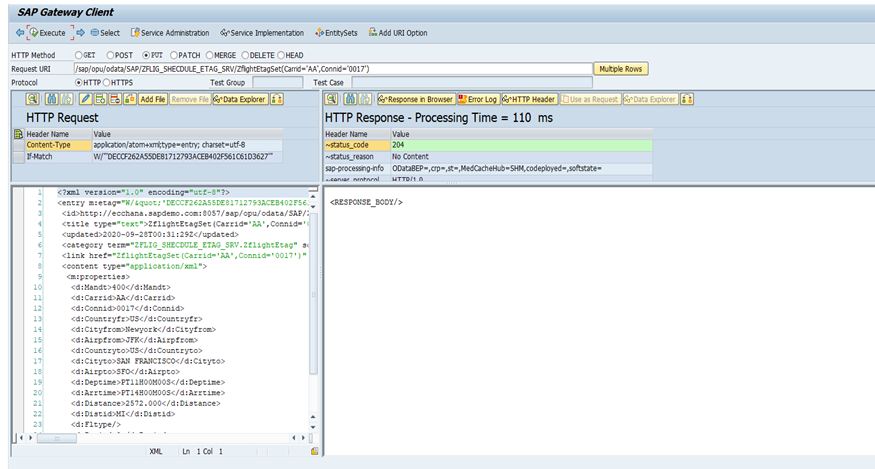Viewport: 875px width, 469px height.
Task: Click the Execute button
Action: (48, 33)
